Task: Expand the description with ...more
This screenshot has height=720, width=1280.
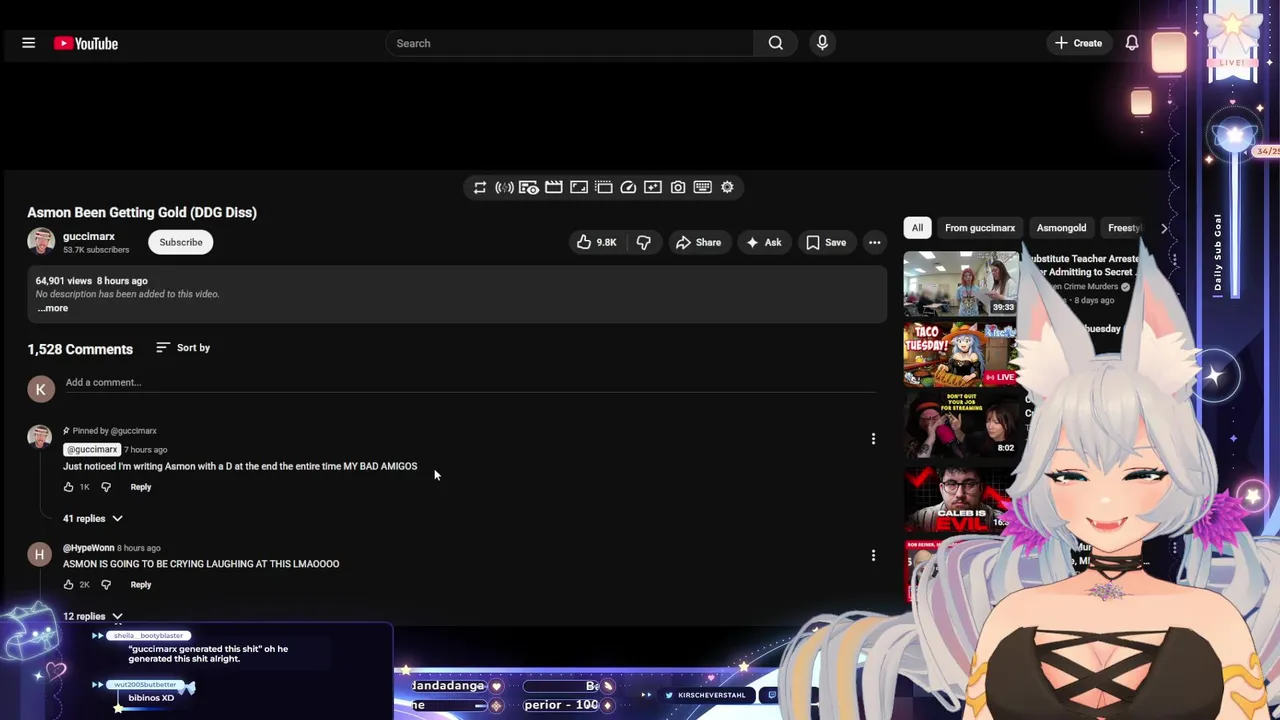Action: (53, 308)
